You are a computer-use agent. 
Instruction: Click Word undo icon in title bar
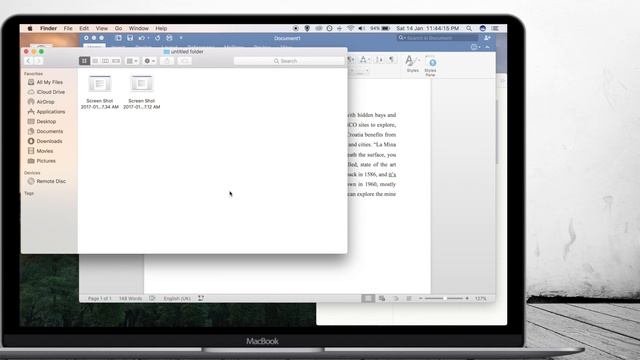click(141, 38)
